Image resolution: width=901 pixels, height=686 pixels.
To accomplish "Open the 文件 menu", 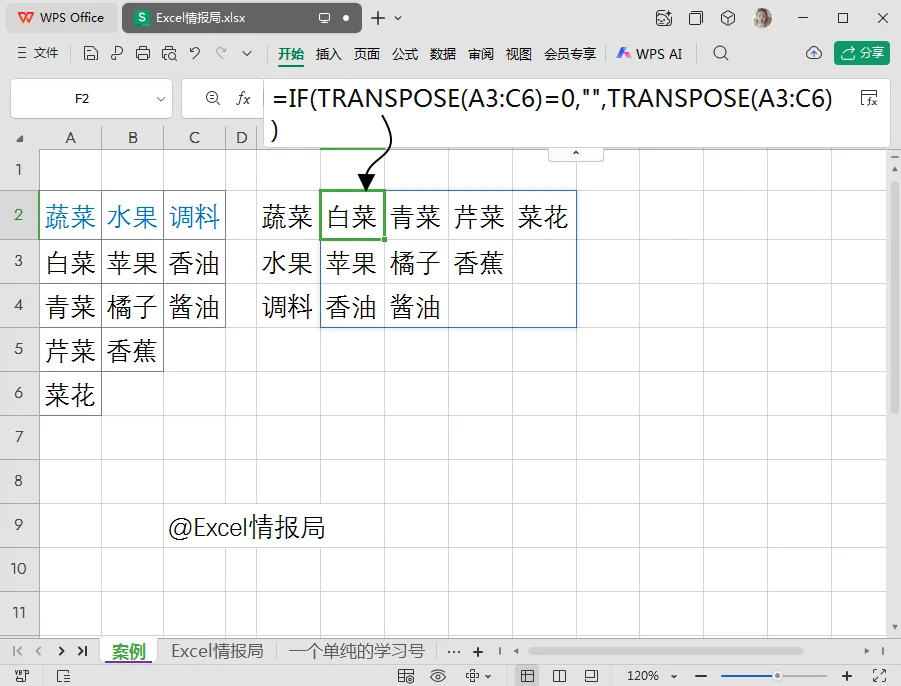I will point(38,53).
